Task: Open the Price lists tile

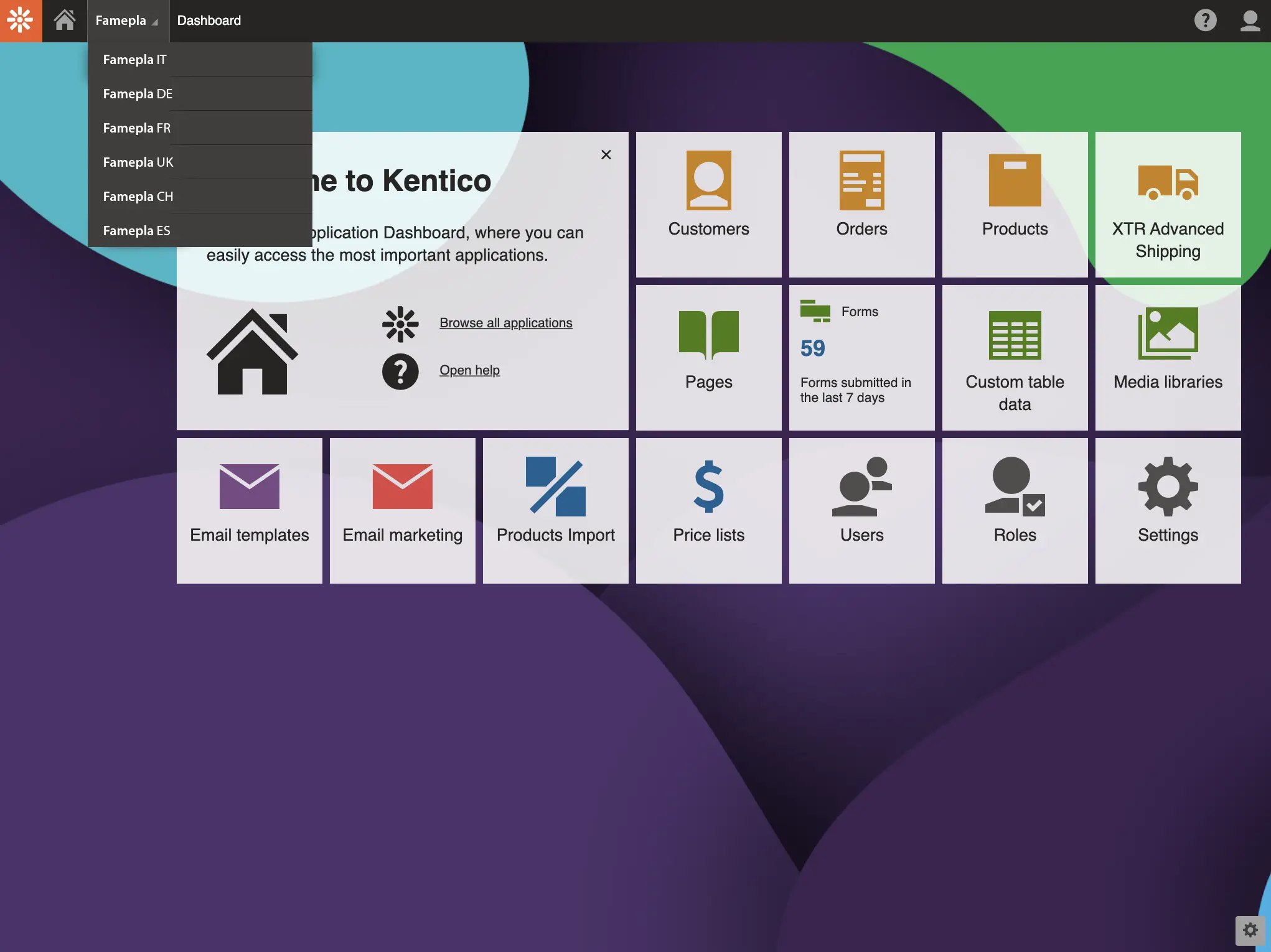Action: (708, 510)
